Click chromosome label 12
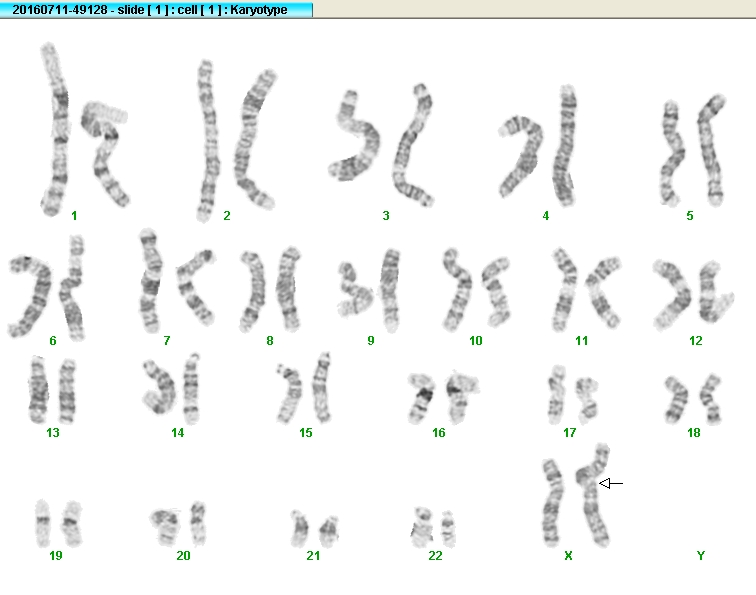 (x=695, y=341)
